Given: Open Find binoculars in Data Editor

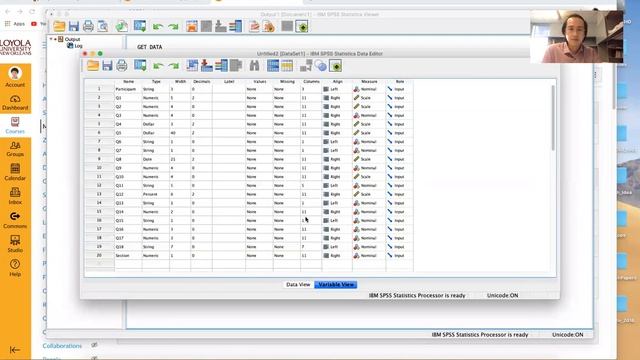Looking at the screenshot, I should click(x=254, y=66).
